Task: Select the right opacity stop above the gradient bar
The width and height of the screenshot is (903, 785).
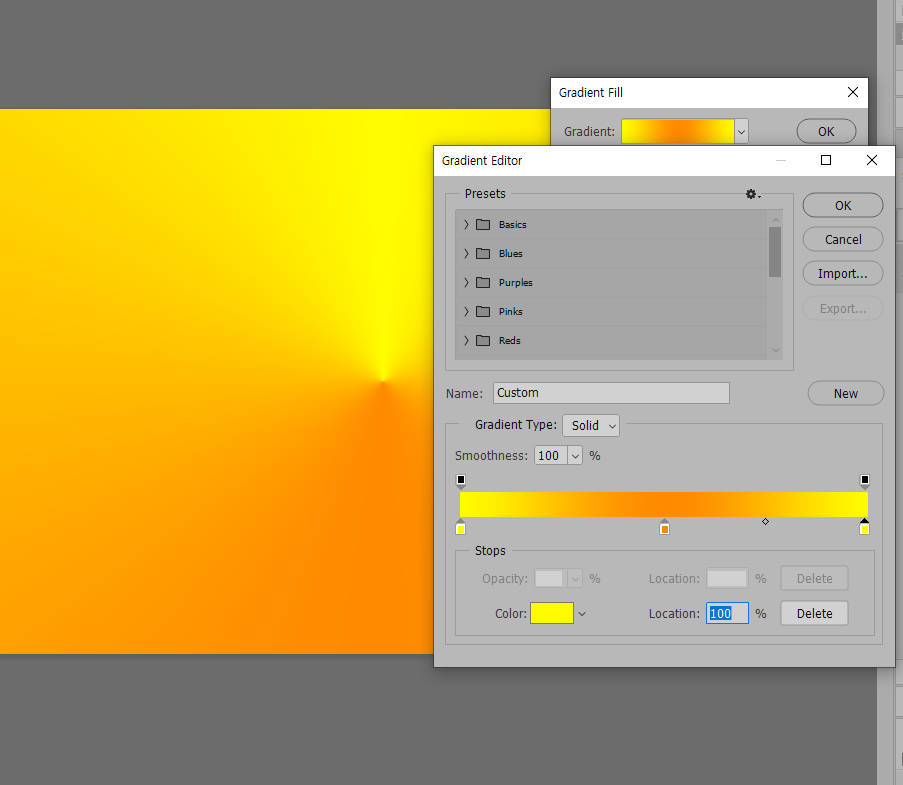Action: coord(864,481)
